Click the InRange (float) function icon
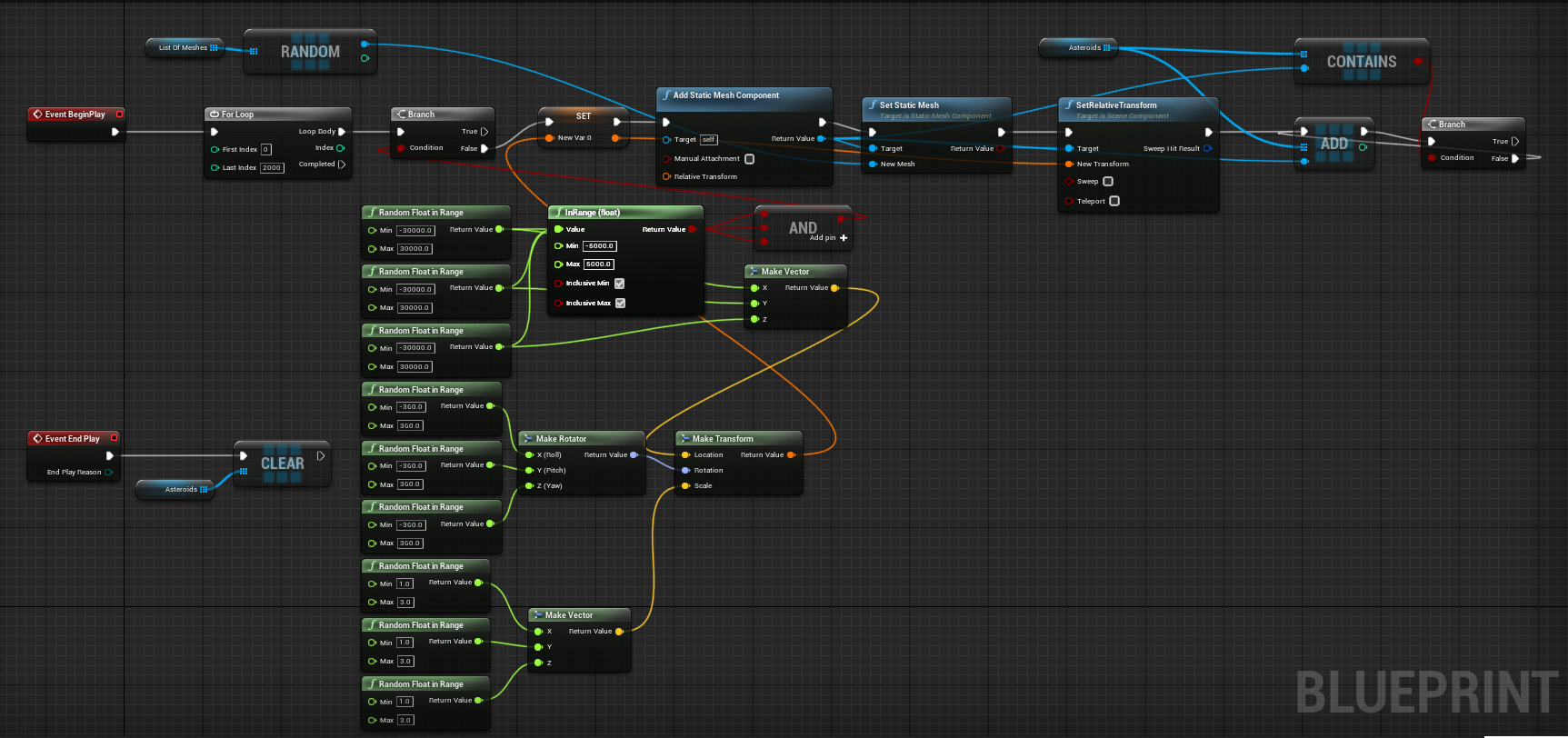Viewport: 1568px width, 738px height. pyautogui.click(x=558, y=213)
